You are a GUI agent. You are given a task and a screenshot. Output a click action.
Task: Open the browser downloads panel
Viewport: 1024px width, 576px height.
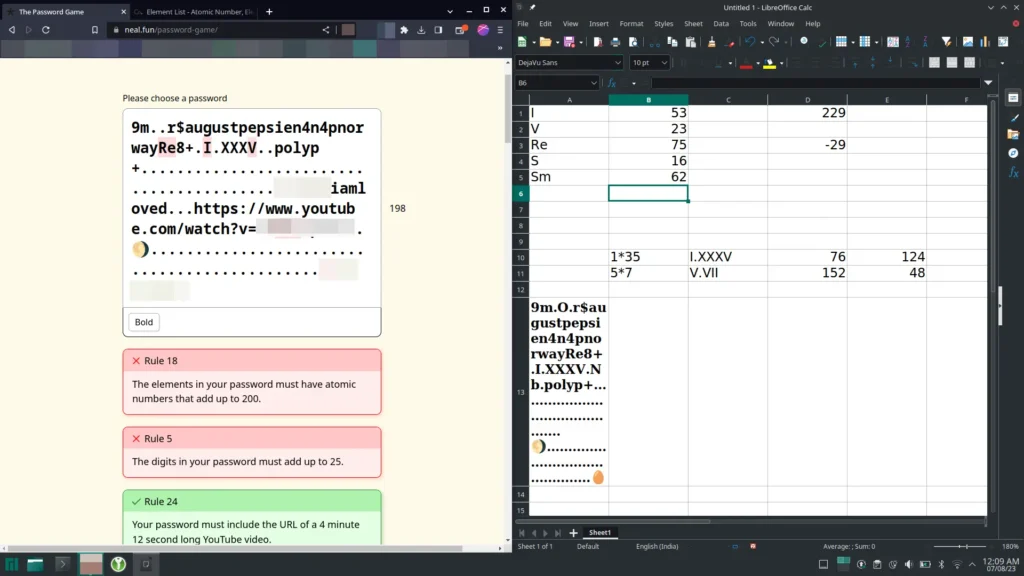(421, 29)
